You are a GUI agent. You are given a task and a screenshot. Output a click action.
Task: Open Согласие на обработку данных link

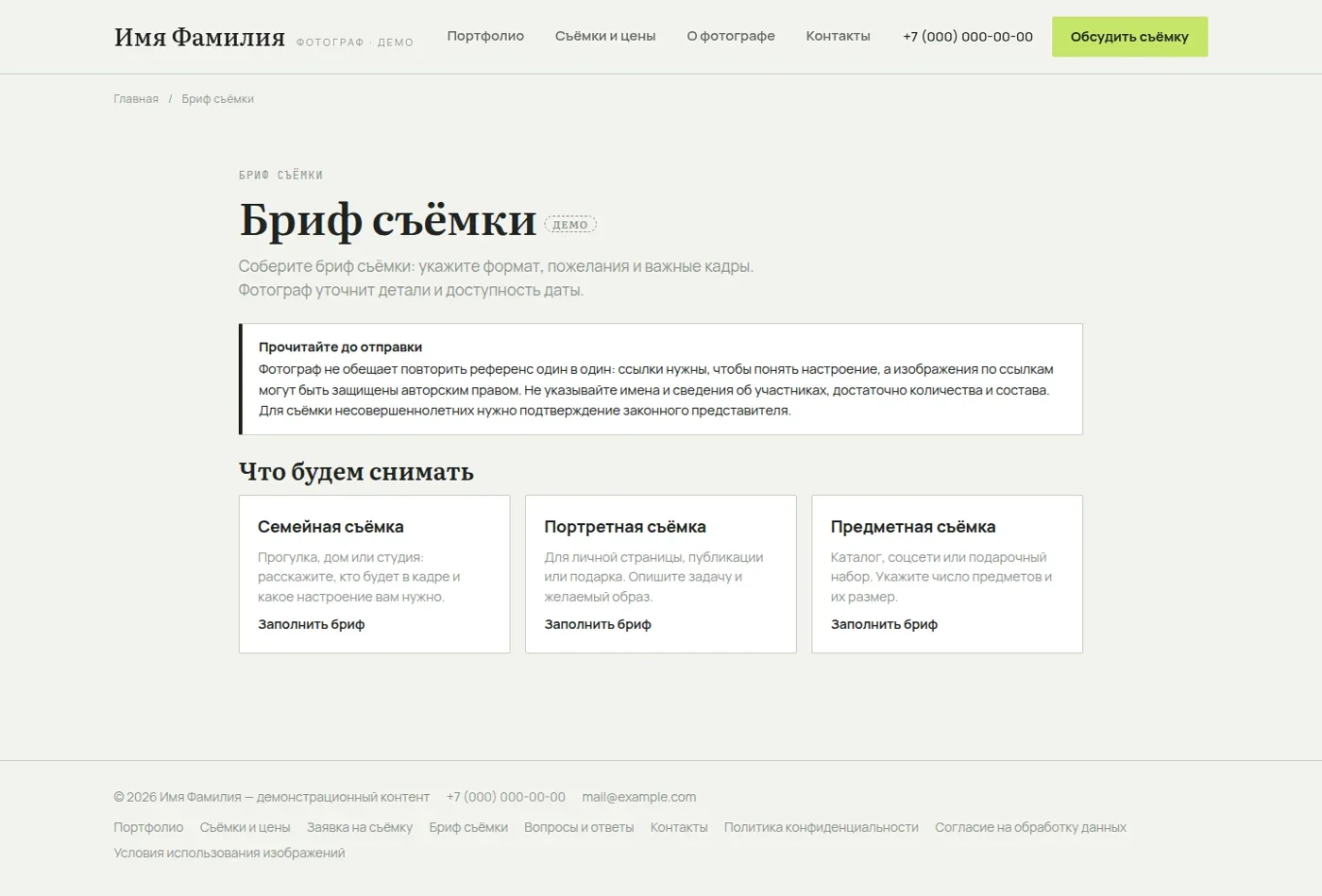[x=1030, y=827]
